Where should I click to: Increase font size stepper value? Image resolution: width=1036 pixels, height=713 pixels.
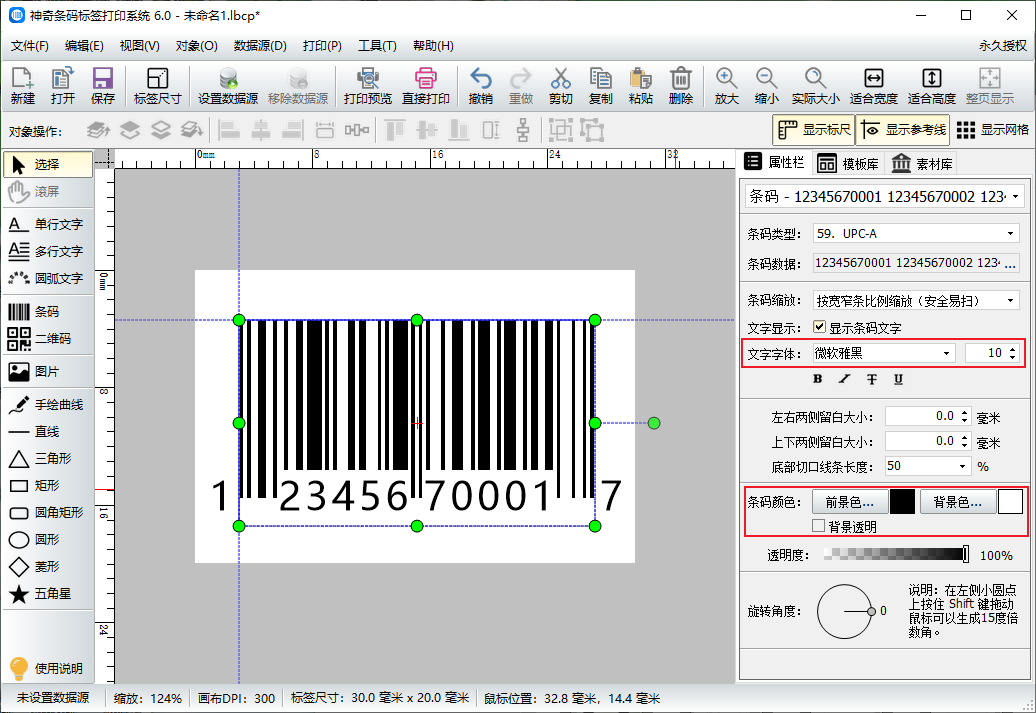tap(1012, 349)
